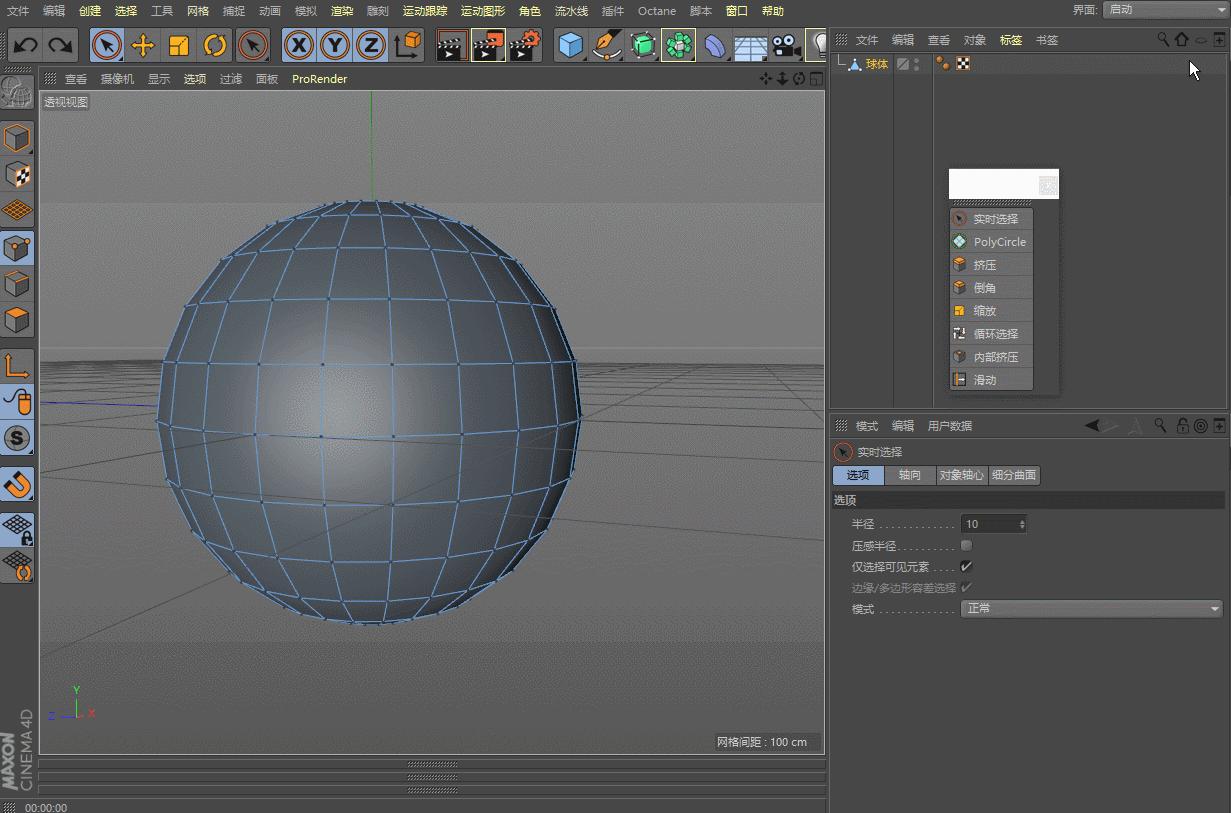Click Locked Workplane grid icon
1231x813 pixels.
tap(17, 529)
